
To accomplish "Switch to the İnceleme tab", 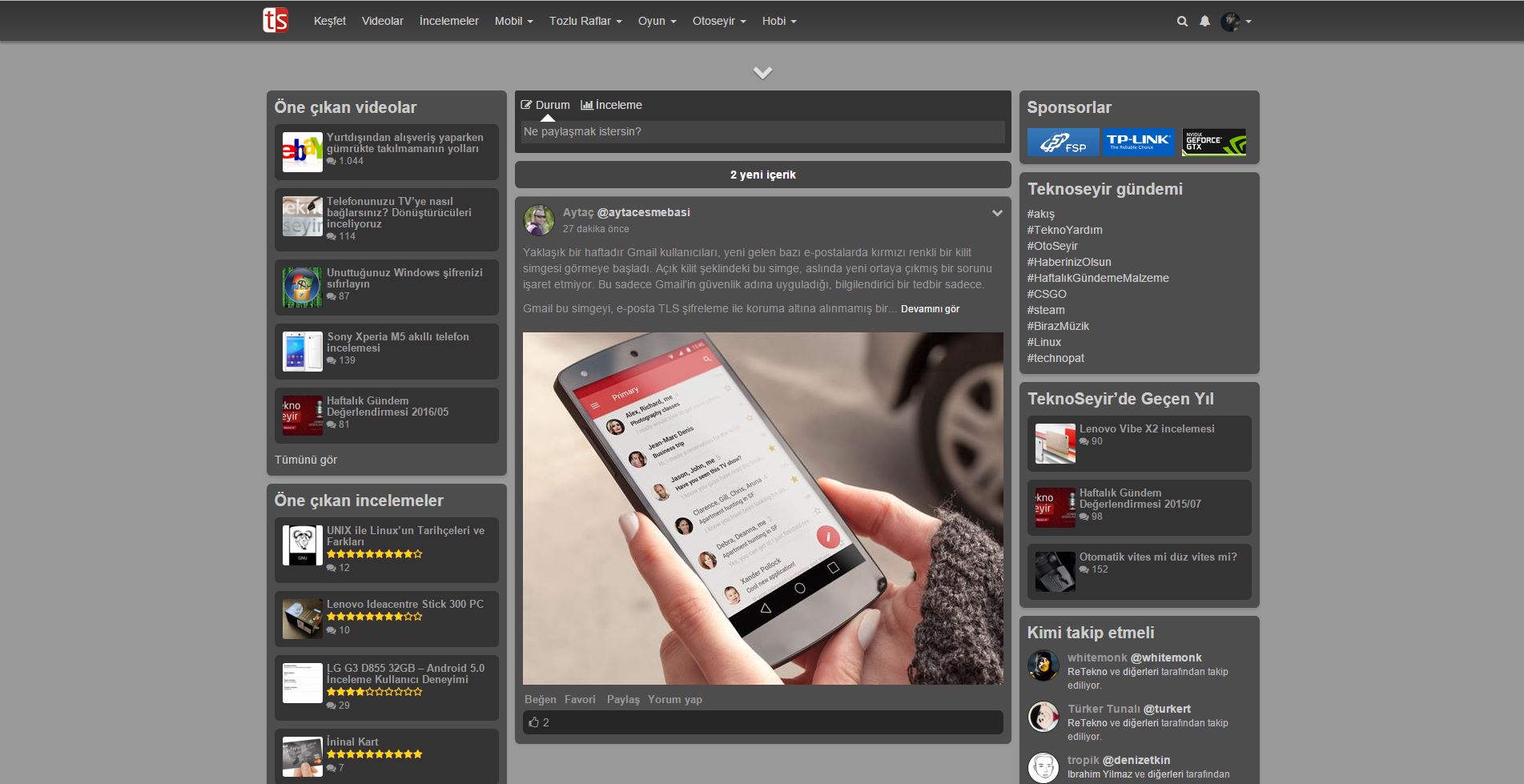I will pos(612,105).
